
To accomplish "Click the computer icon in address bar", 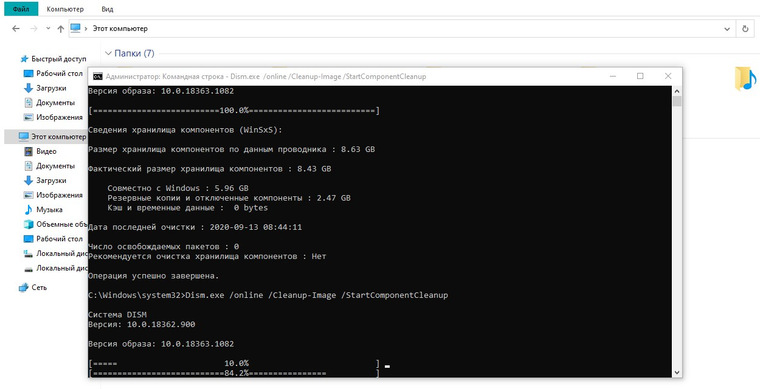I will tap(75, 28).
